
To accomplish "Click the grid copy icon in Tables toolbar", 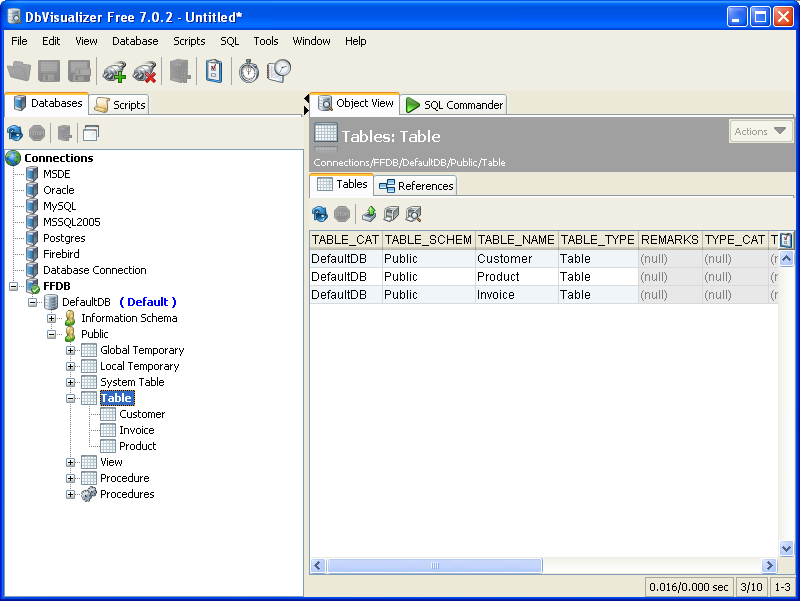I will point(391,214).
